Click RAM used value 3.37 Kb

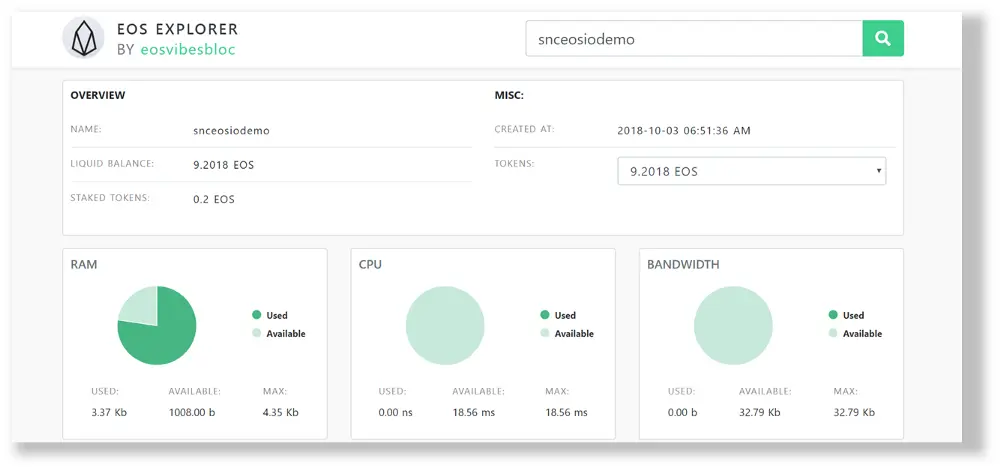point(109,413)
